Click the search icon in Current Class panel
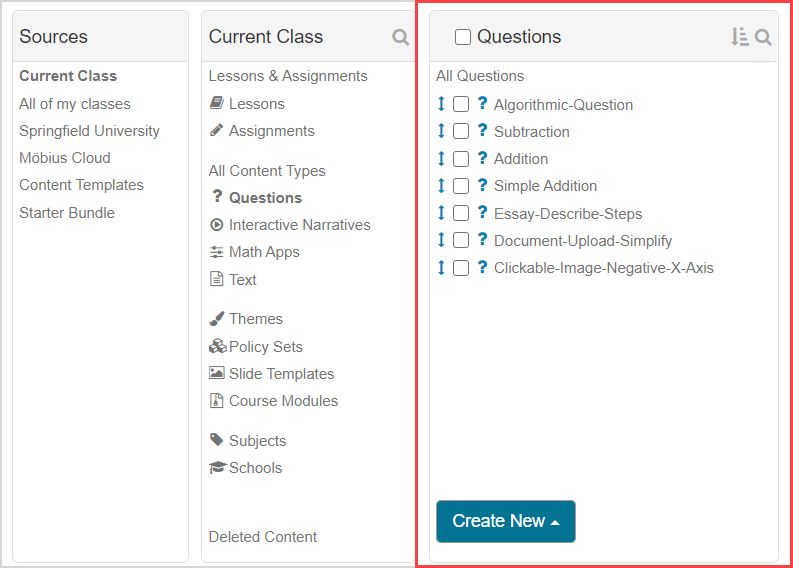 (401, 38)
